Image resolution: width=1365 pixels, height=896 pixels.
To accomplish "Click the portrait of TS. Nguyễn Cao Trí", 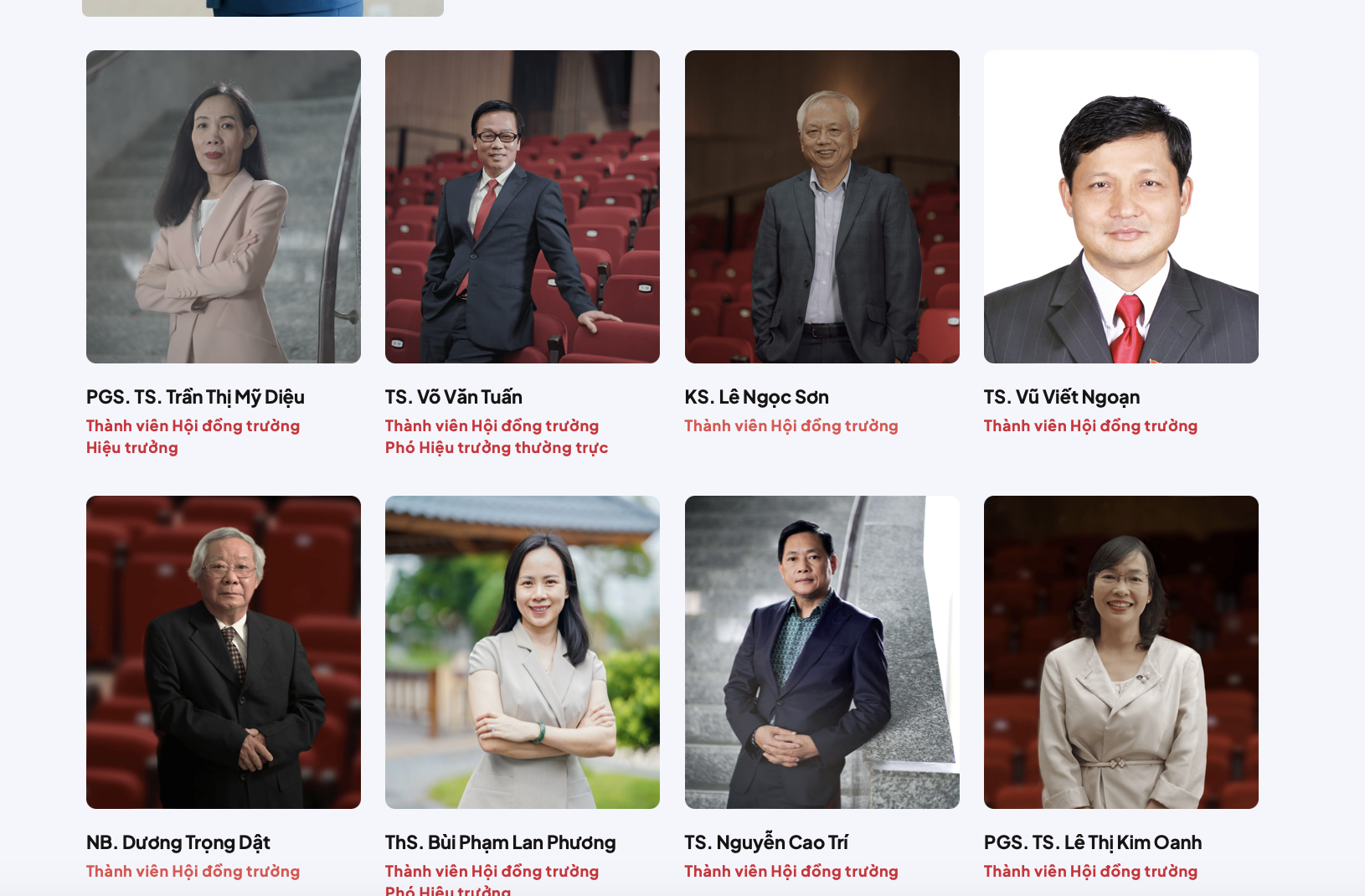I will [x=822, y=652].
